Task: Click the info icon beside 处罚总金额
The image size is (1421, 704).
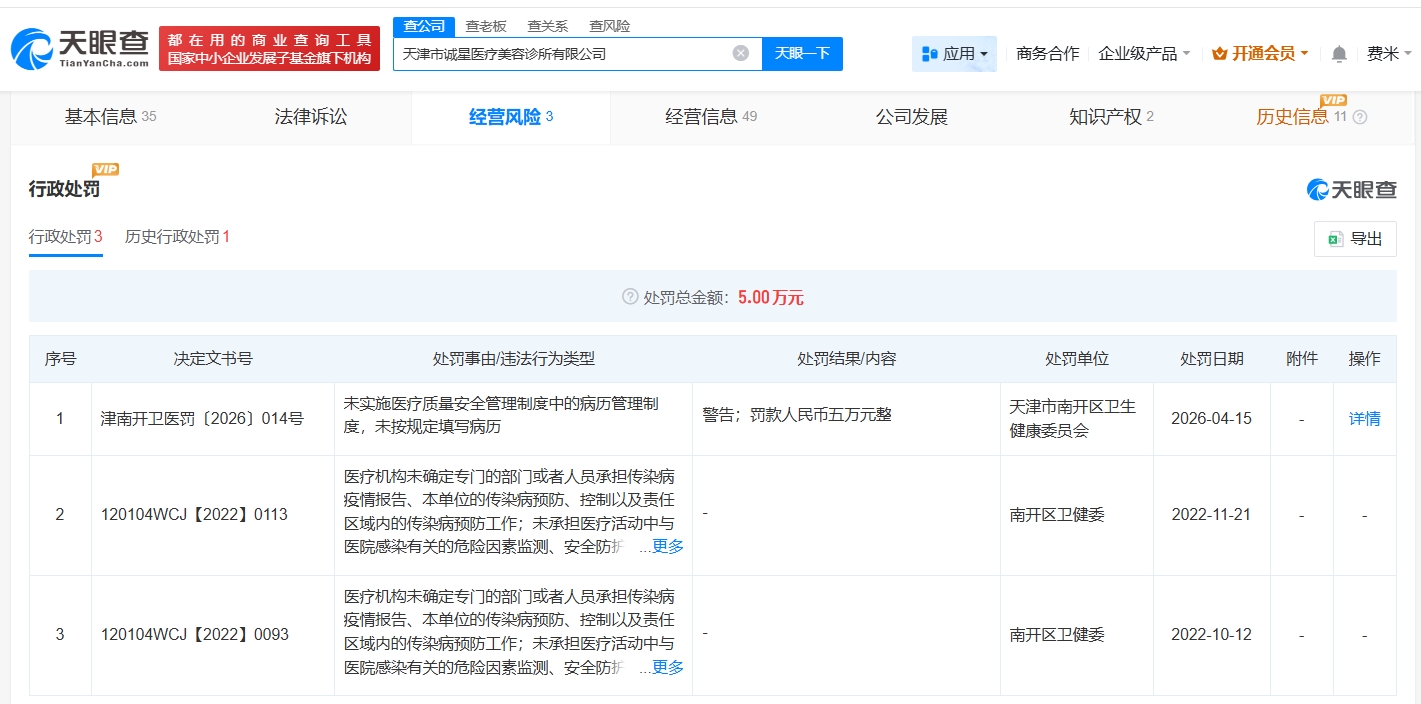Action: (x=630, y=297)
